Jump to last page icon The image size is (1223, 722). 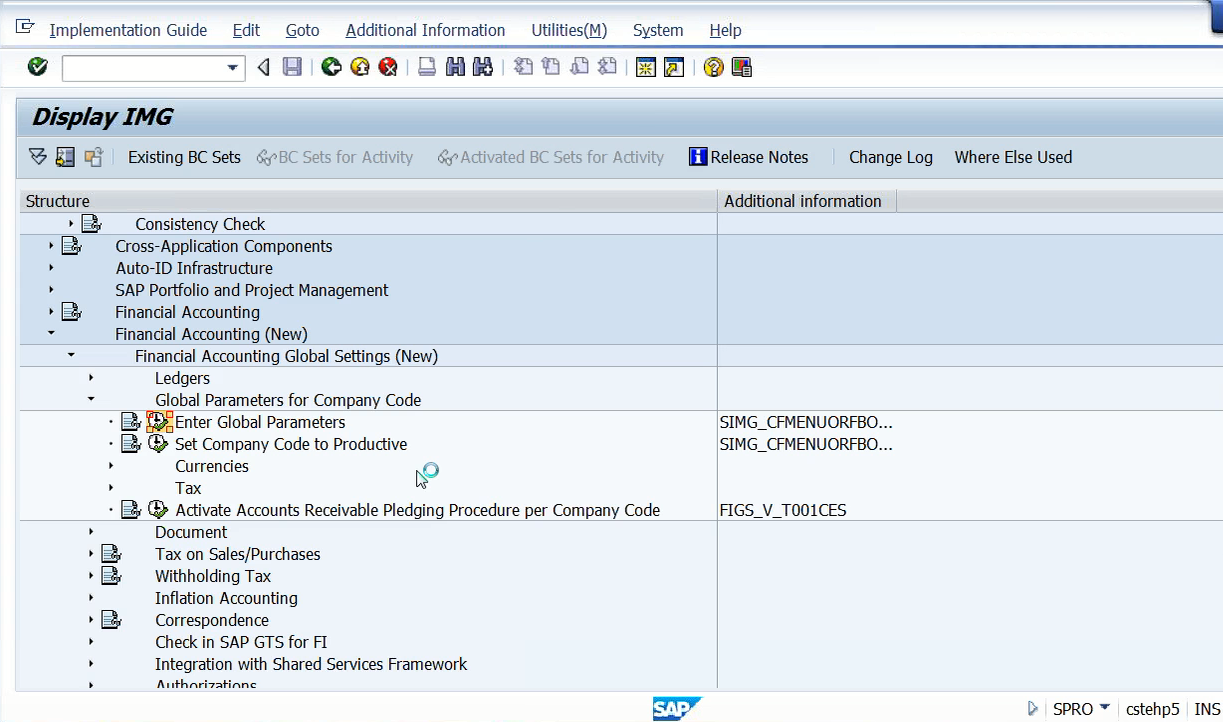point(607,67)
